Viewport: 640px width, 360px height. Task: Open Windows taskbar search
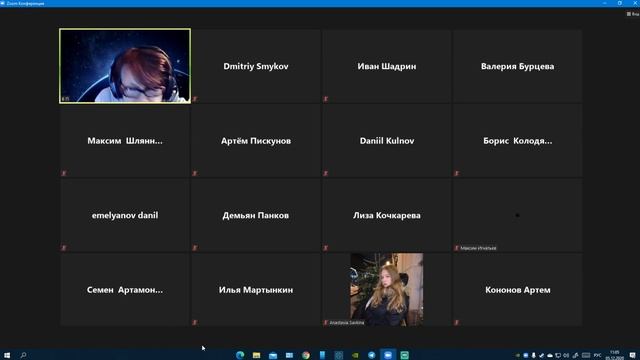pos(24,355)
